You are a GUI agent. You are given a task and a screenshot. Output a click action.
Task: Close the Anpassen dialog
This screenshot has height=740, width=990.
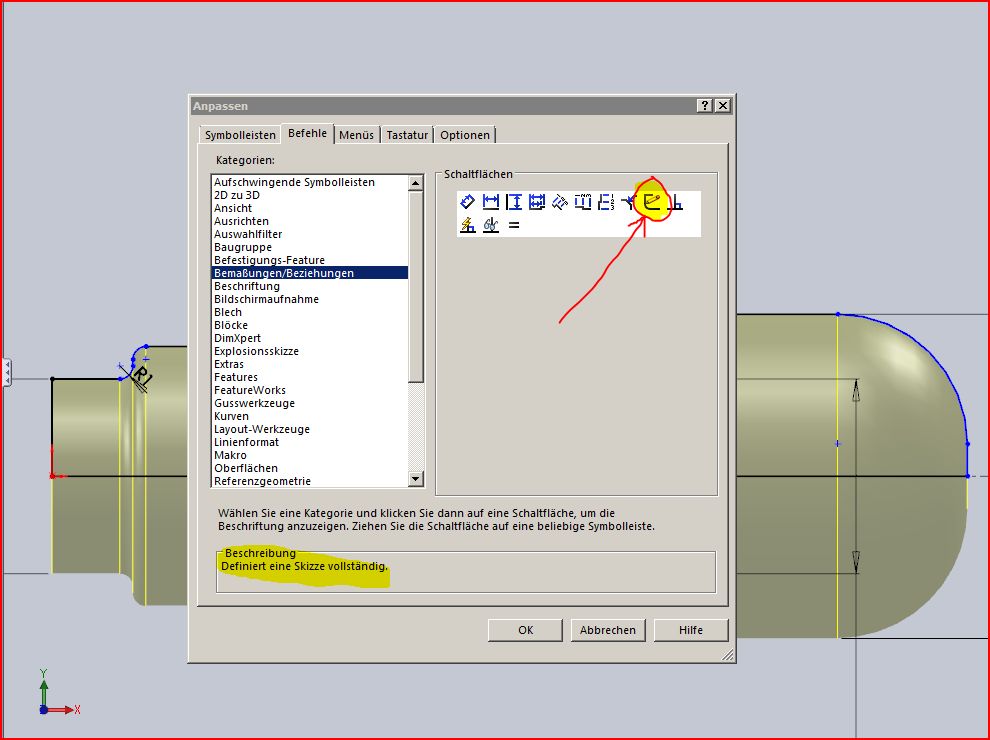[x=723, y=105]
